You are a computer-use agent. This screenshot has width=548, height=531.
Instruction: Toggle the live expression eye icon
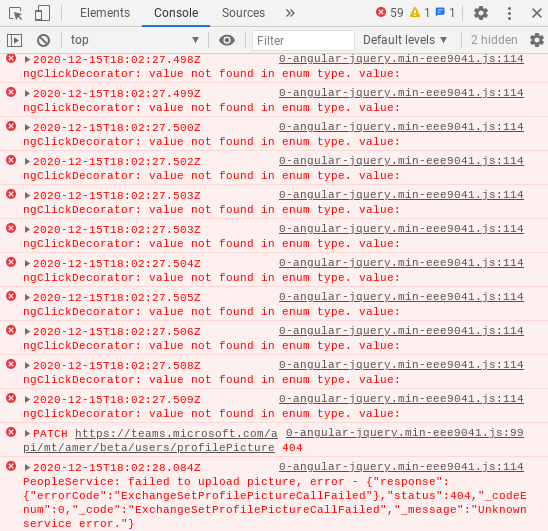[x=227, y=40]
